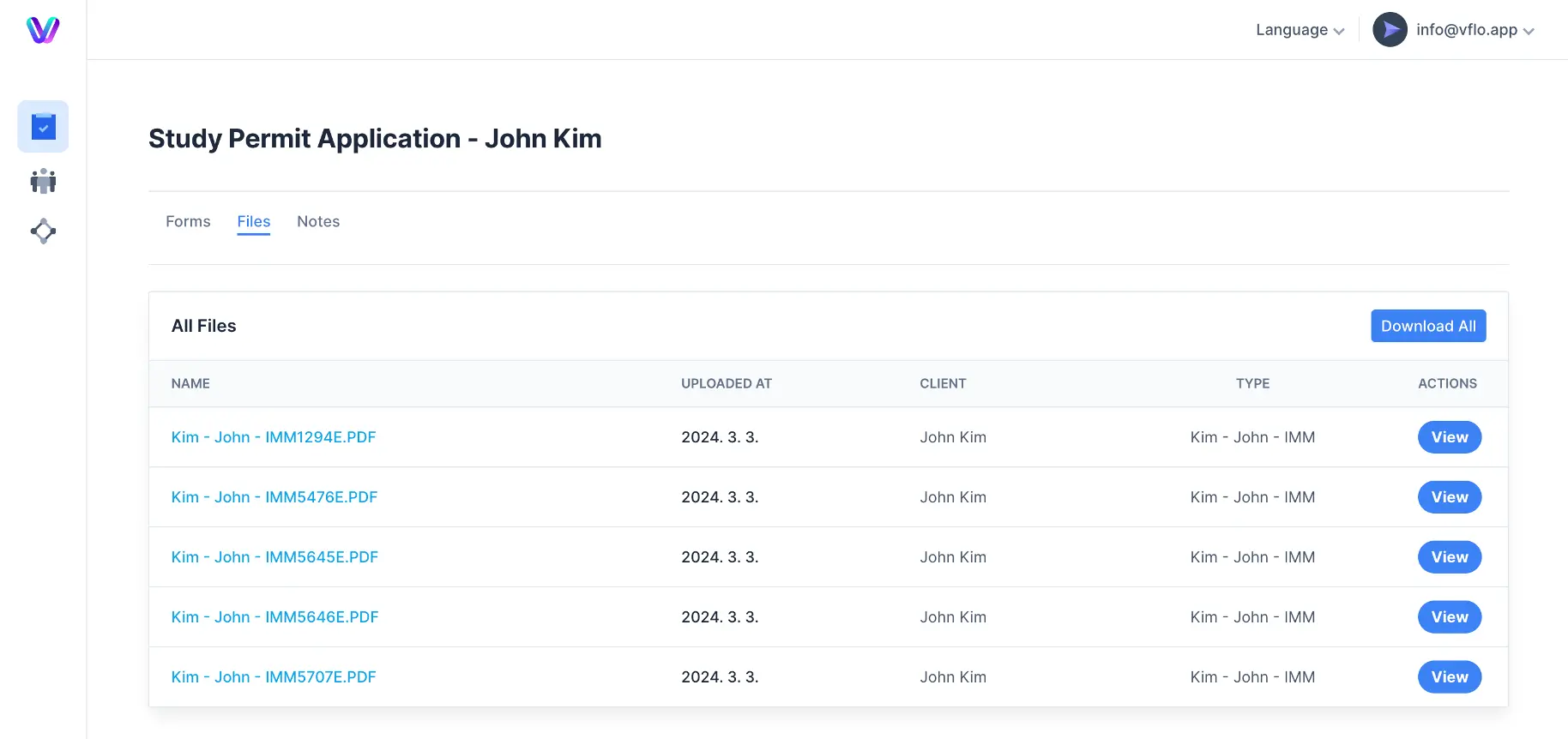The height and width of the screenshot is (739, 1568).
Task: Click the user avatar icon
Action: coord(1390,30)
